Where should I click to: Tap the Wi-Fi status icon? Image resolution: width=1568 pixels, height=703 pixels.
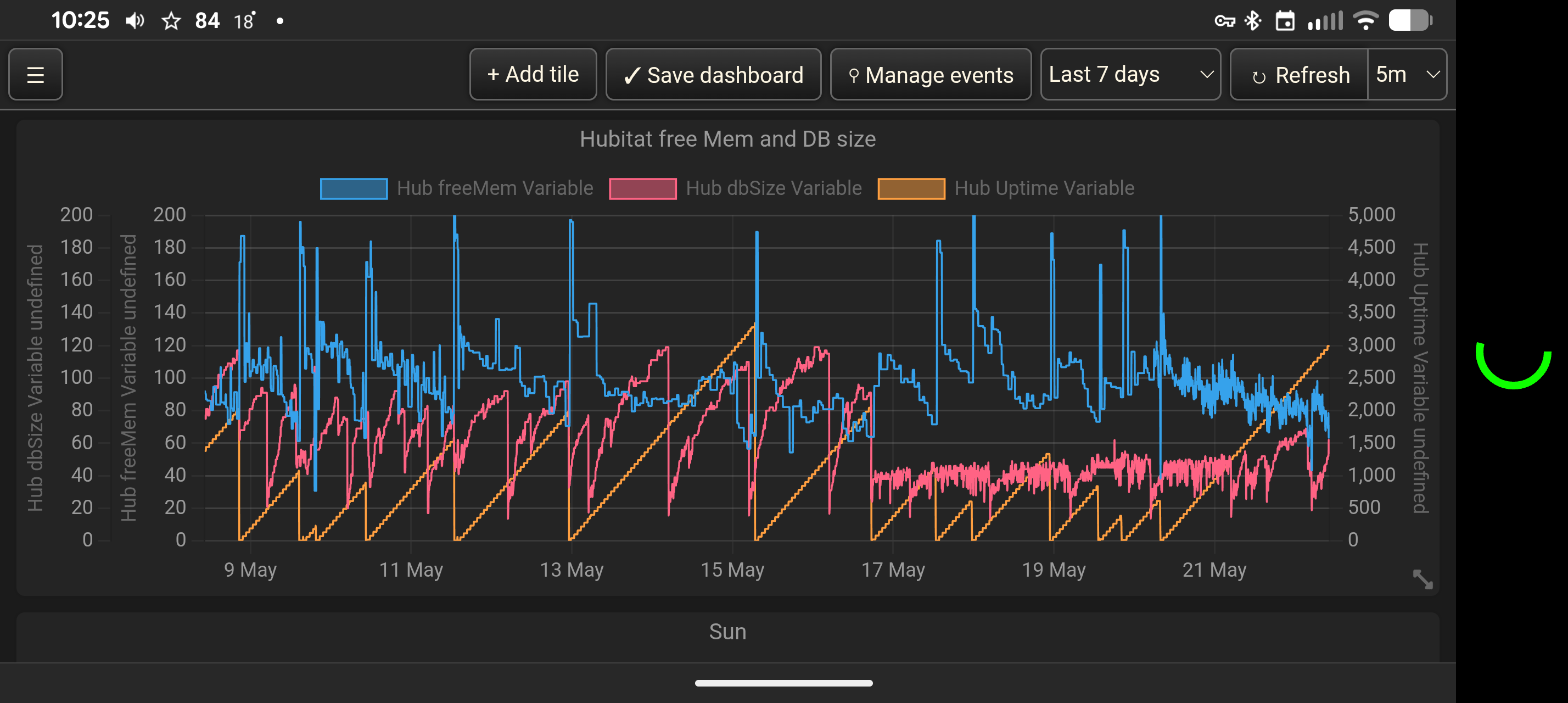(x=1365, y=21)
